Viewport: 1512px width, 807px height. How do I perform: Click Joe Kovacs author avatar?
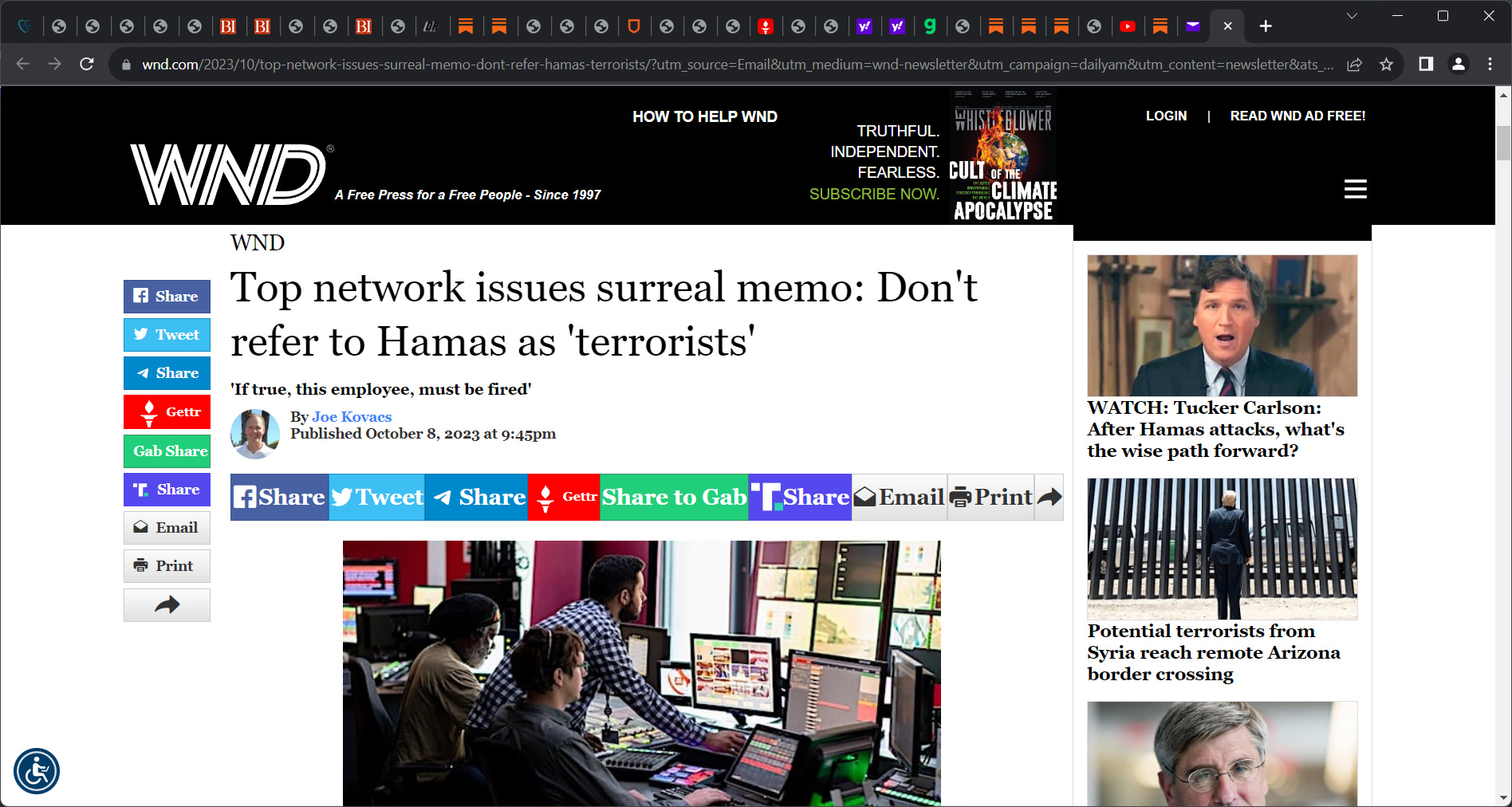(255, 434)
